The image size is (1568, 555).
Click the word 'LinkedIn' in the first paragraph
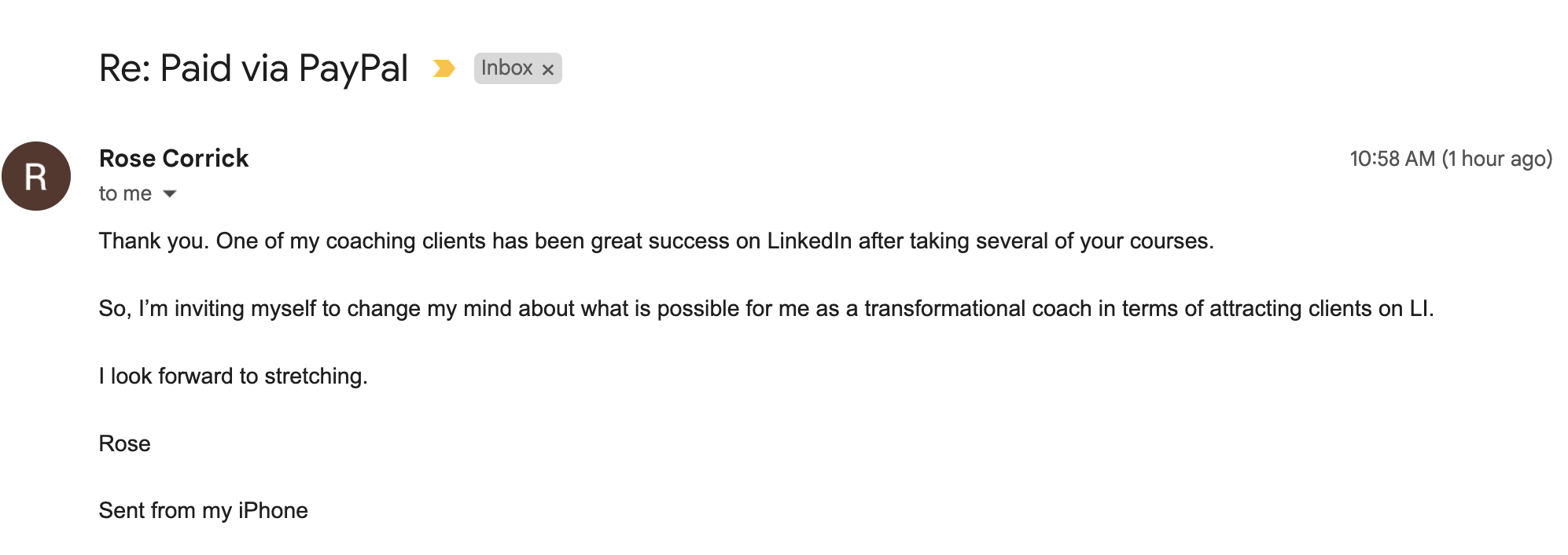tap(809, 241)
